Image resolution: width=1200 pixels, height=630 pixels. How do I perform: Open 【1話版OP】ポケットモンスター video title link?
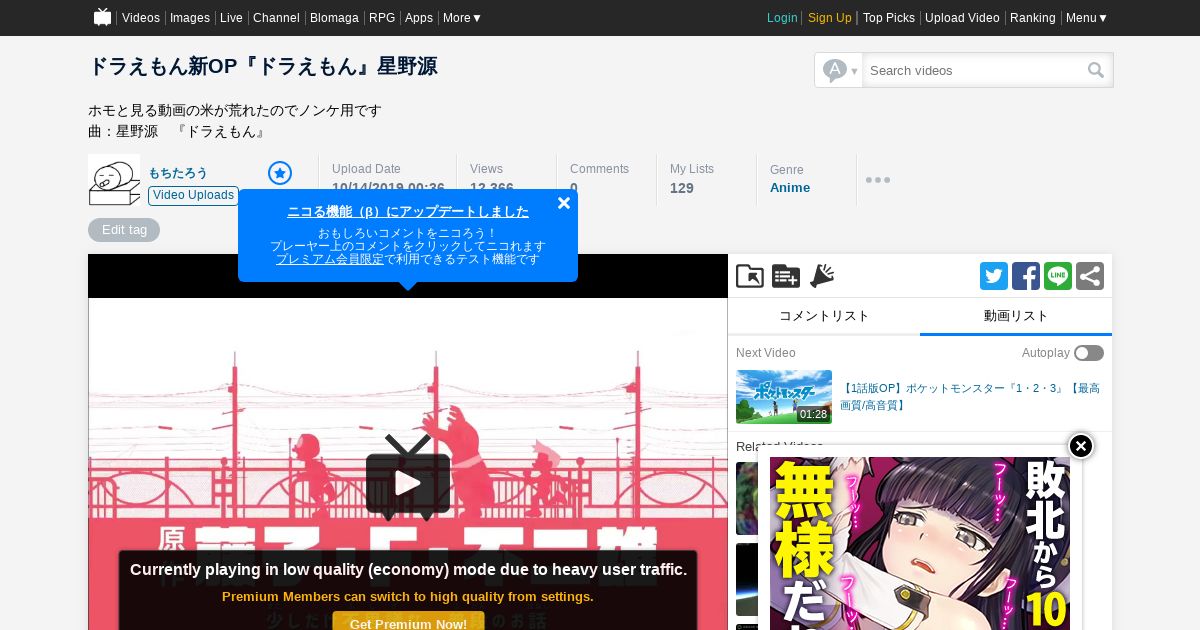pos(970,396)
